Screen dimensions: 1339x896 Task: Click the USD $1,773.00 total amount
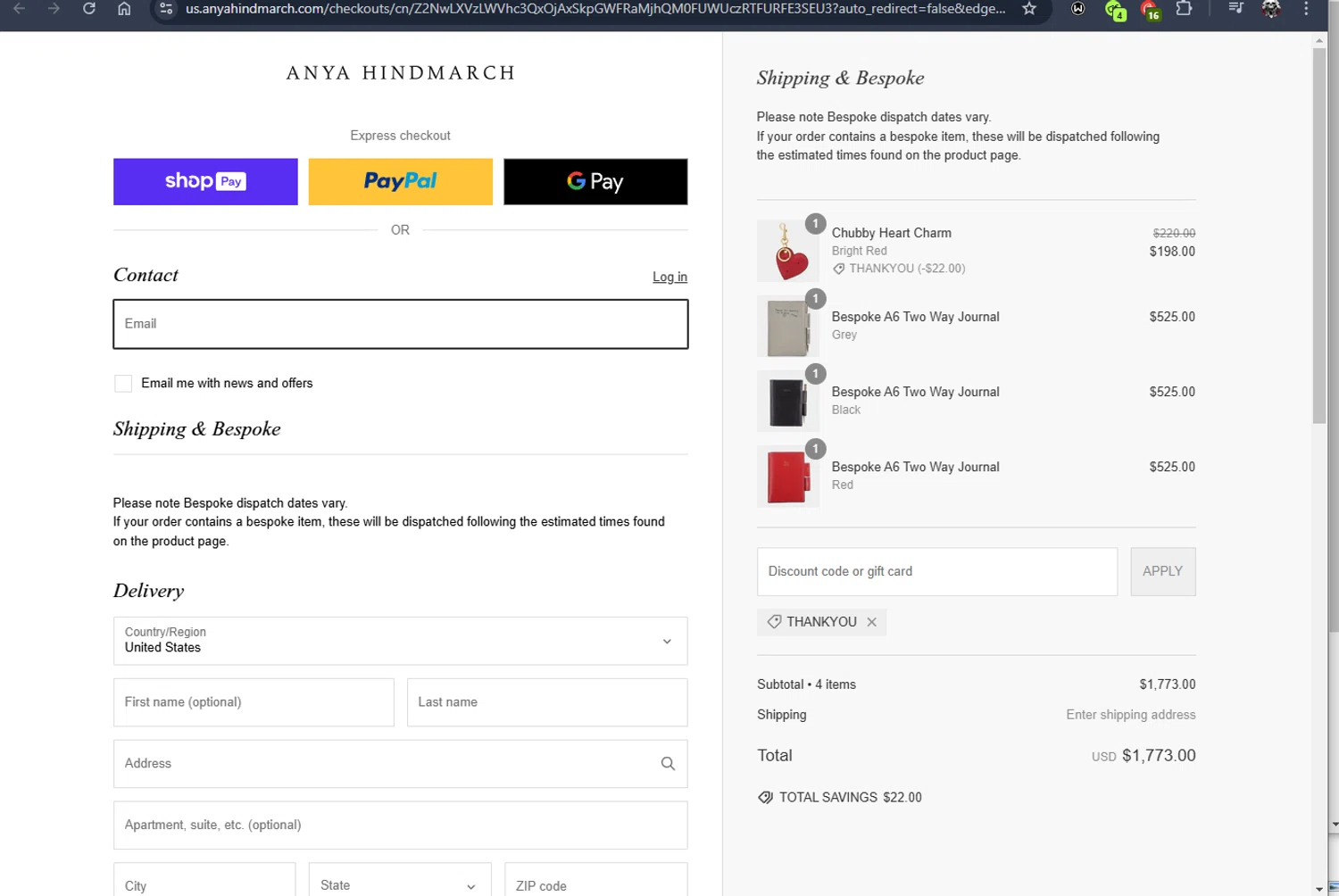tap(1144, 756)
